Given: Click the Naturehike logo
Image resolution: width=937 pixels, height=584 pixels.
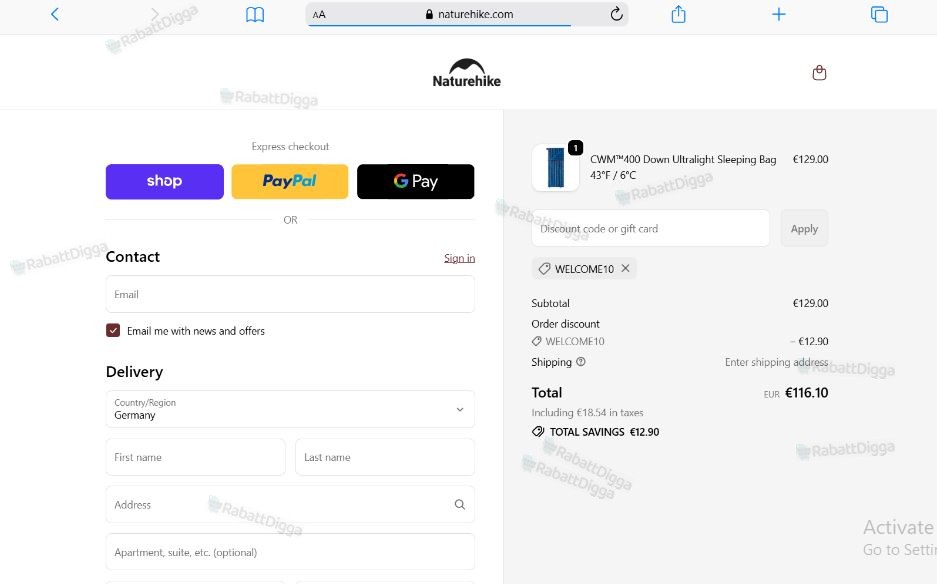Looking at the screenshot, I should (x=467, y=73).
